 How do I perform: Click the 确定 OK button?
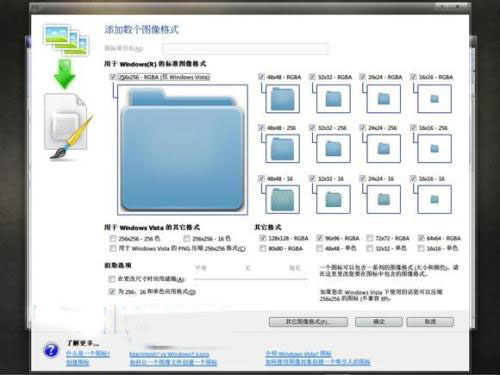pyautogui.click(x=379, y=322)
